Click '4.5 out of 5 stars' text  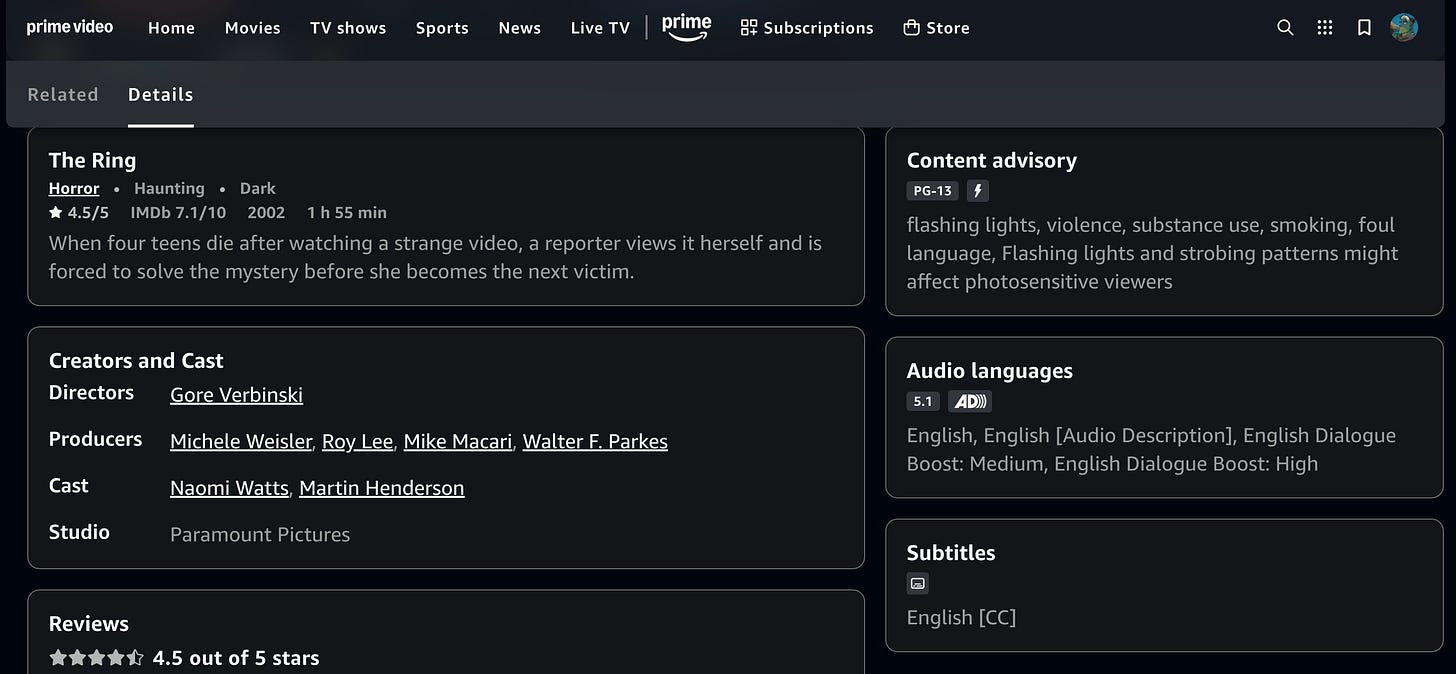pyautogui.click(x=236, y=658)
